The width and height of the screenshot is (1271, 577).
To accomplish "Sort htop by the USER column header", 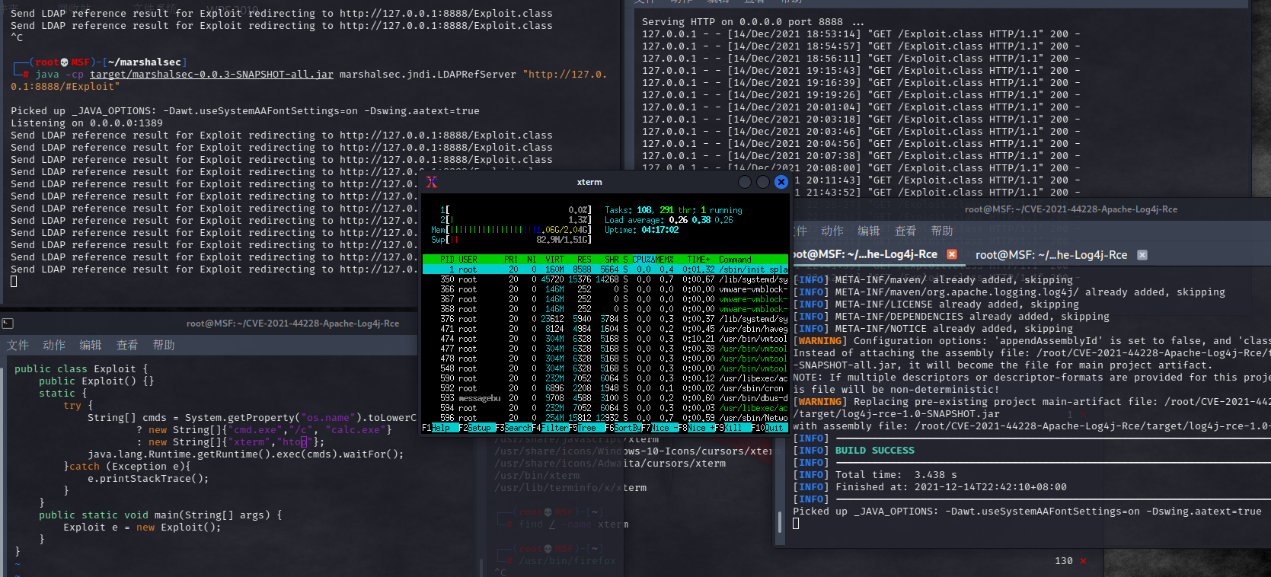I will tap(468, 260).
